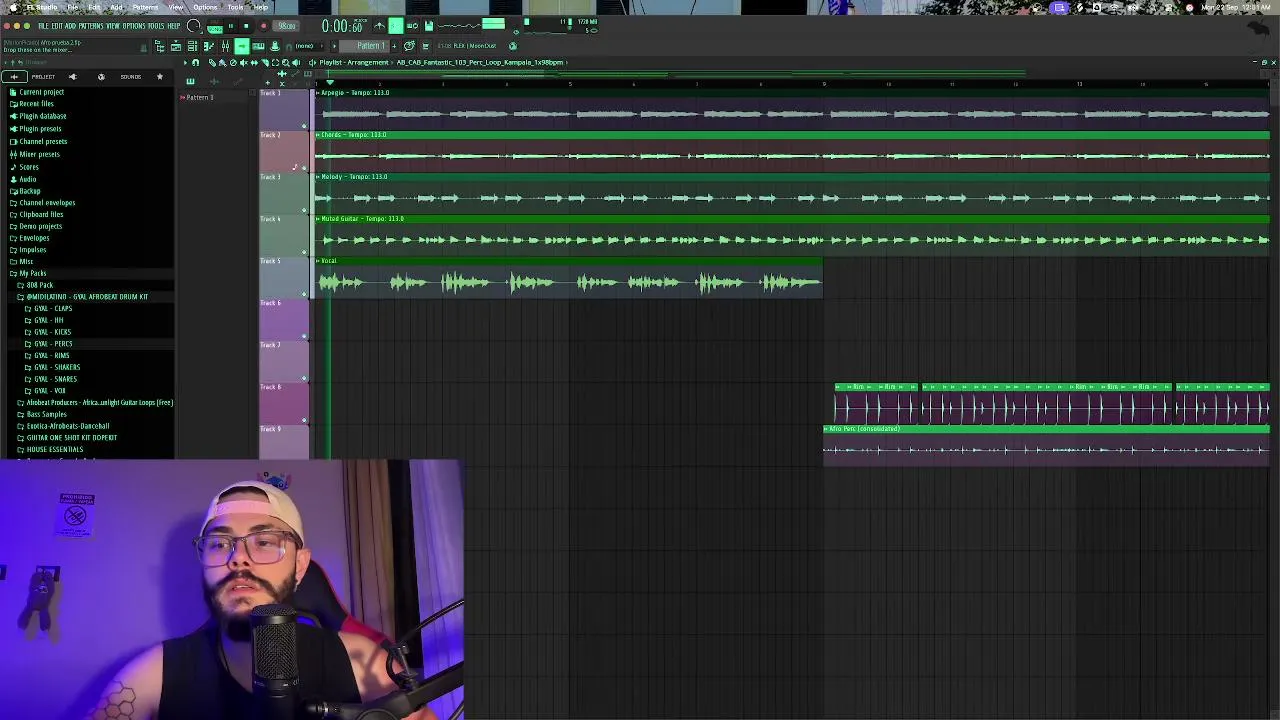Open macOS Help menu bar item

click(x=261, y=7)
